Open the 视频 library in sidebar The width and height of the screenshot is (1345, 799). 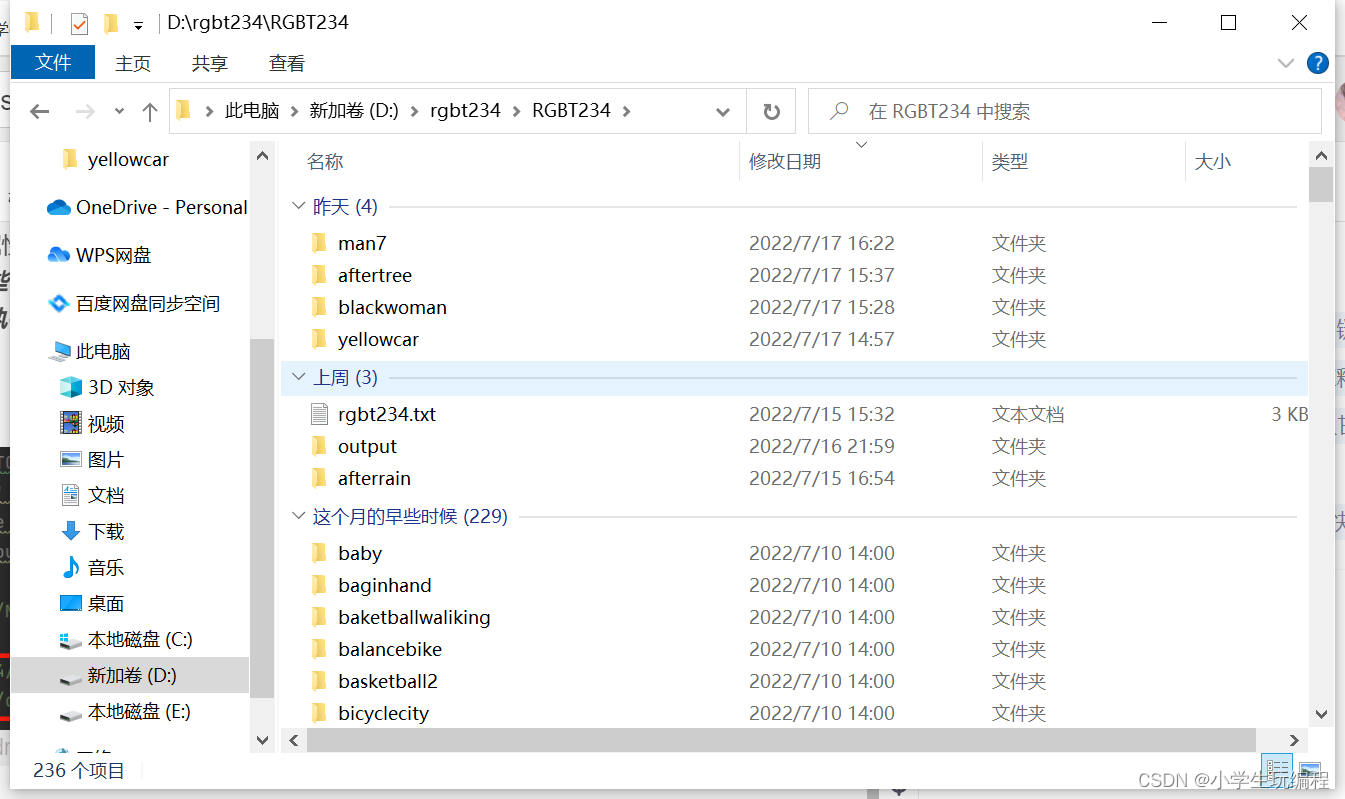click(92, 423)
